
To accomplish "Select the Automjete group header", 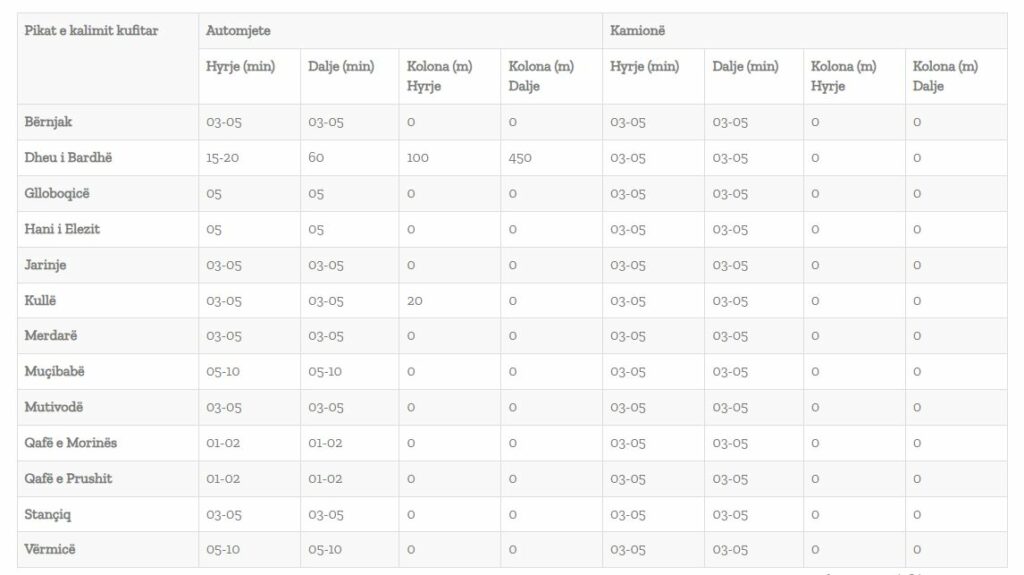I will tap(238, 31).
